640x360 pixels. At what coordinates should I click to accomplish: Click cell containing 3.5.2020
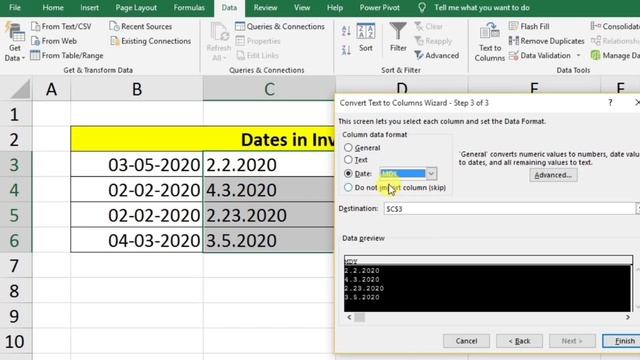(269, 240)
